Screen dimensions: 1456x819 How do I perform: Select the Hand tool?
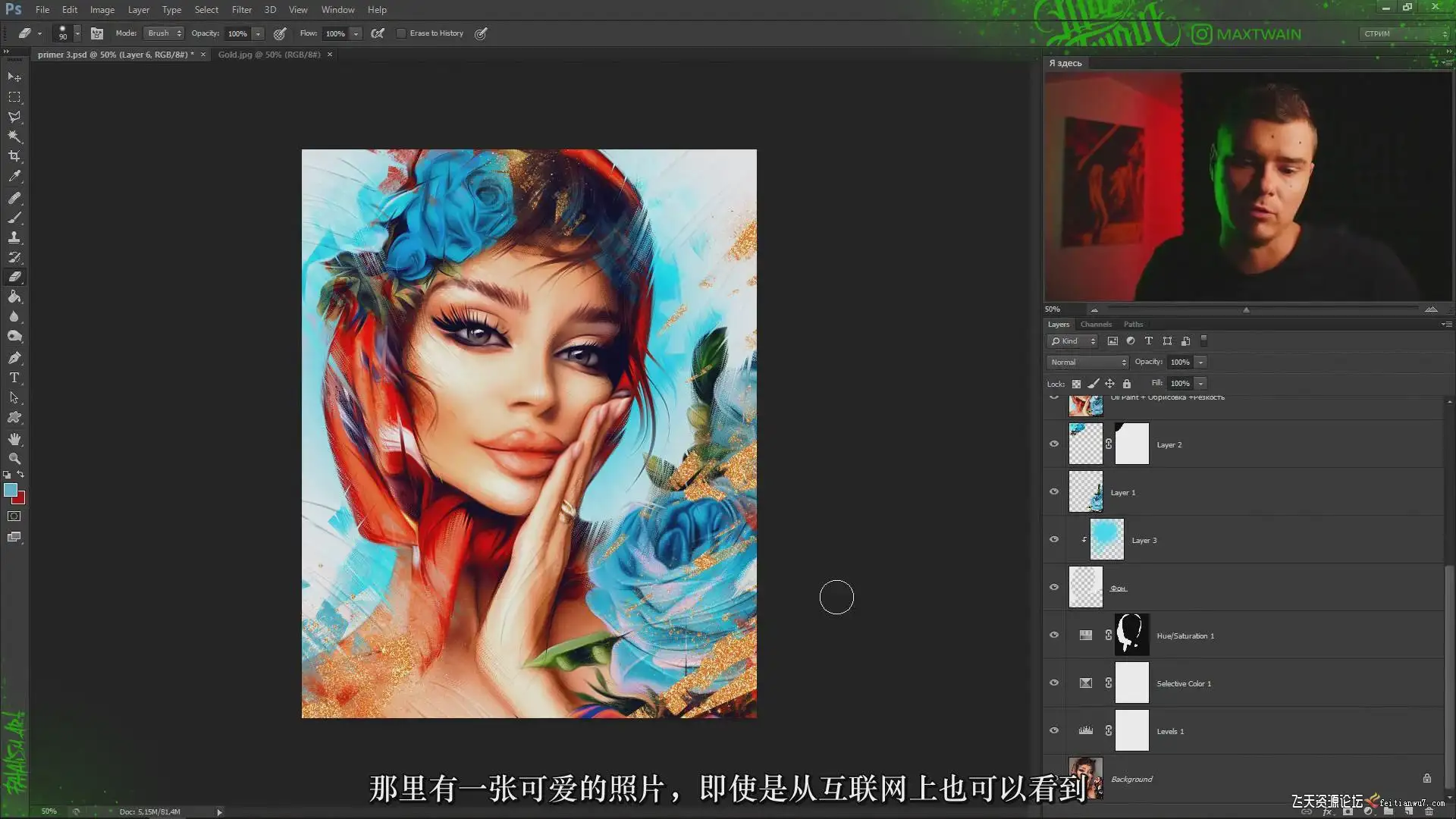click(x=14, y=439)
